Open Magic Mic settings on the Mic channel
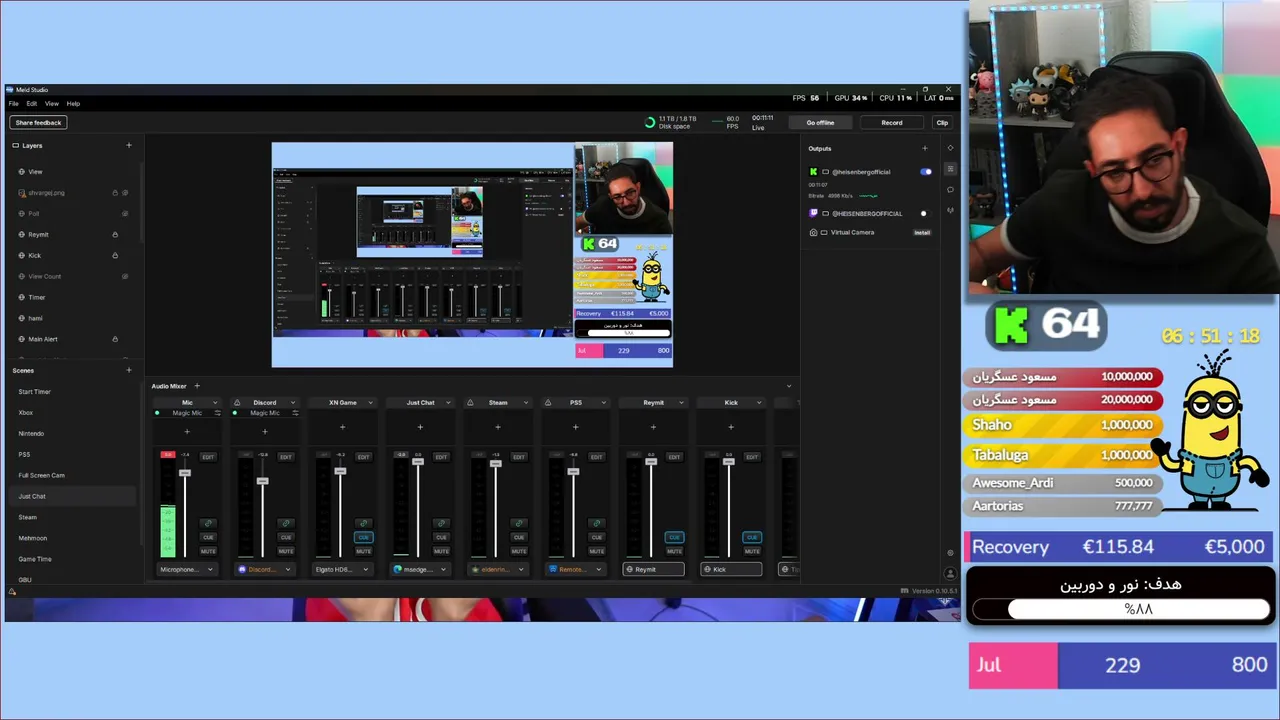1280x720 pixels. (x=217, y=413)
